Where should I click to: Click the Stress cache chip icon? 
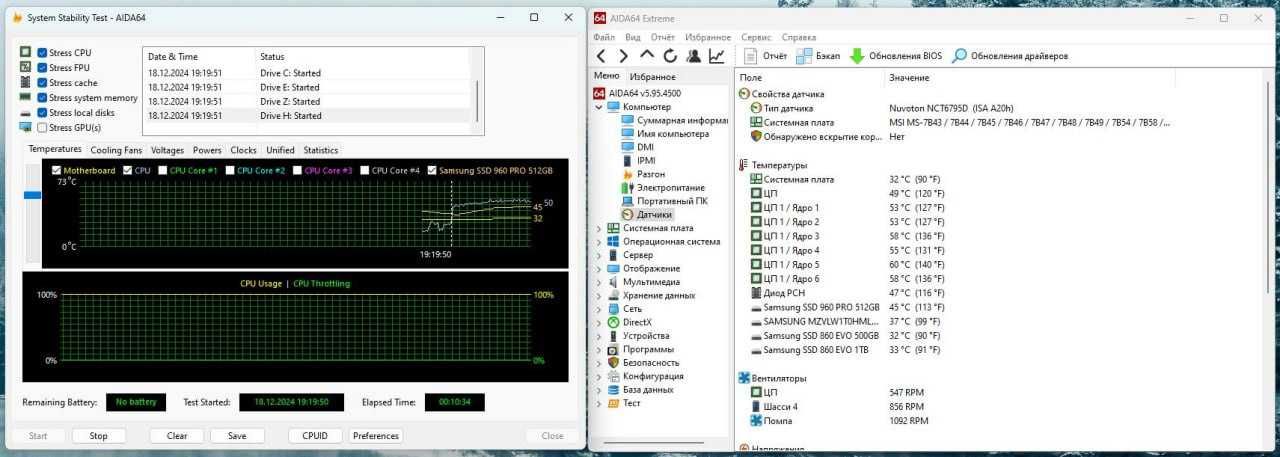click(25, 82)
